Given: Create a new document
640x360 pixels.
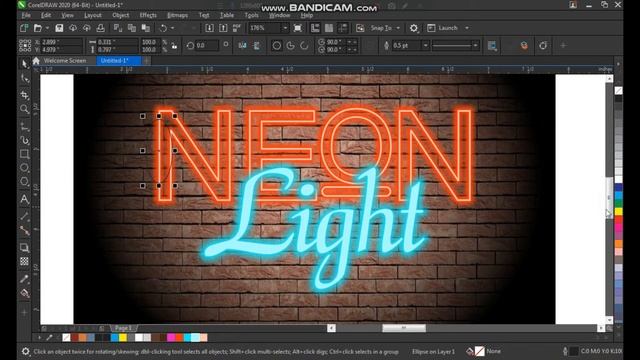Looking at the screenshot, I should 24,28.
